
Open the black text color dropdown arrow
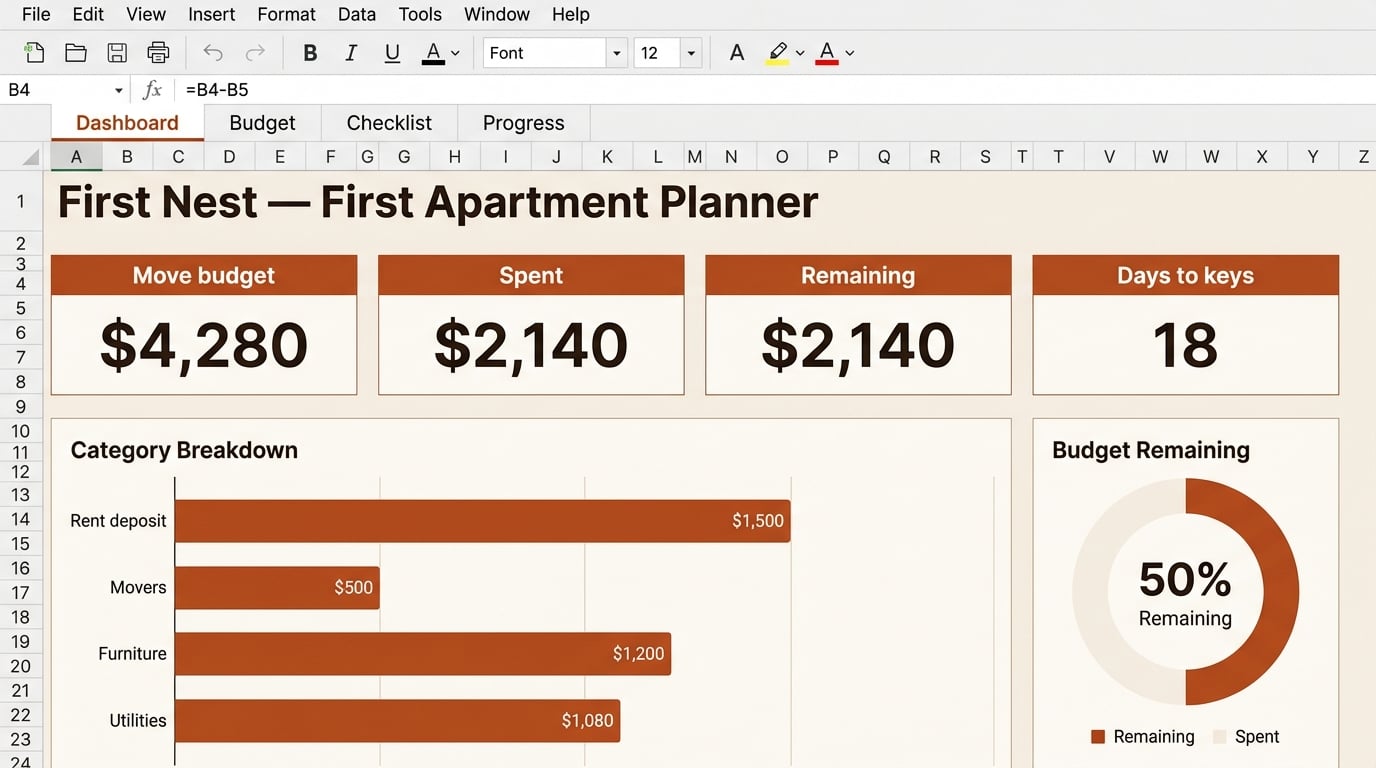pos(455,53)
